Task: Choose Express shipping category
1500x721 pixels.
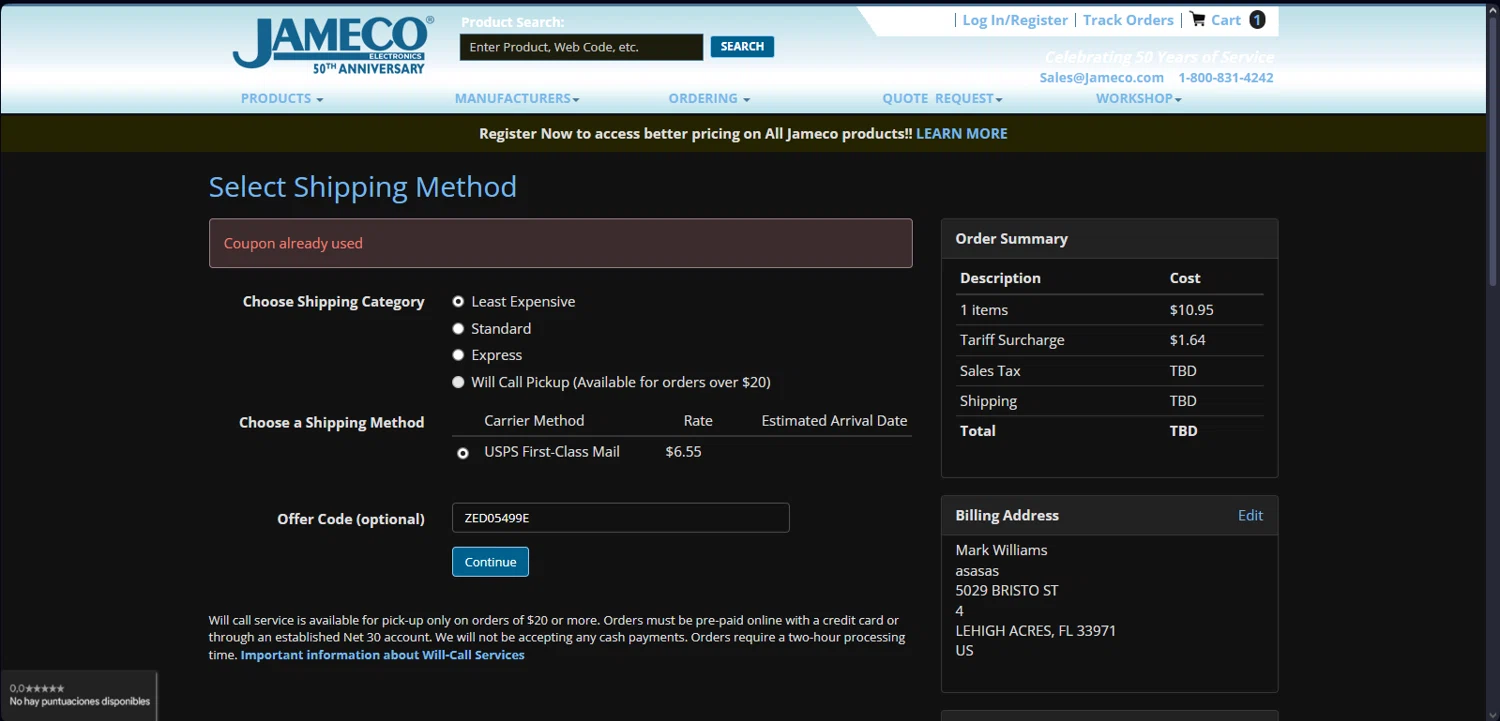Action: (458, 355)
